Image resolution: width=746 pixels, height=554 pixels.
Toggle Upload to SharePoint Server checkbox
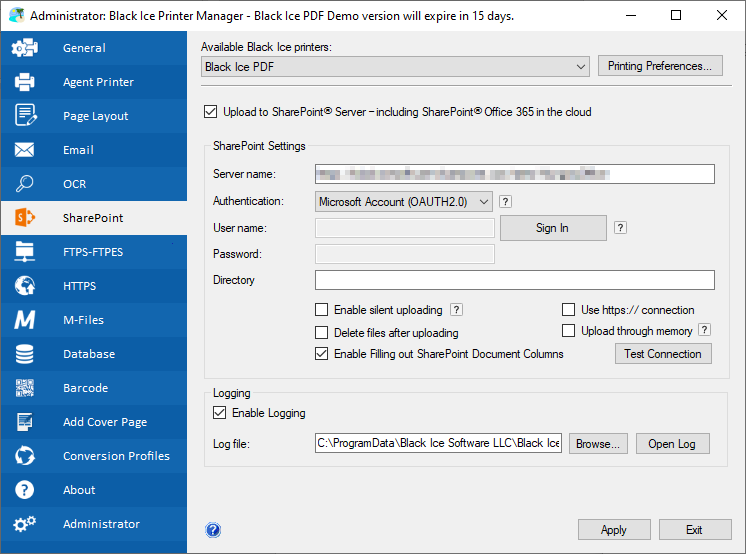tap(210, 112)
